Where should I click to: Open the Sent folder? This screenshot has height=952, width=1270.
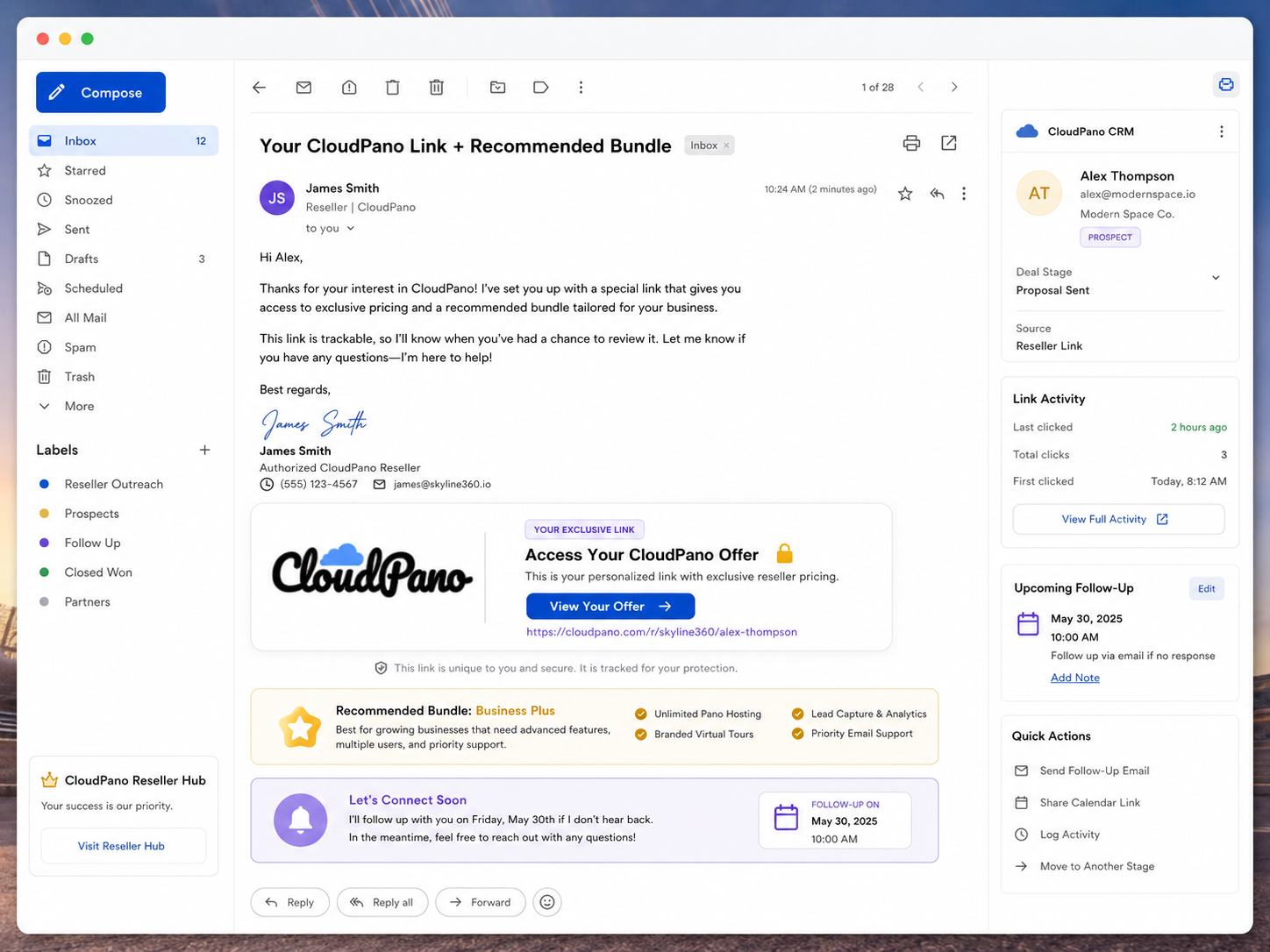pyautogui.click(x=124, y=230)
